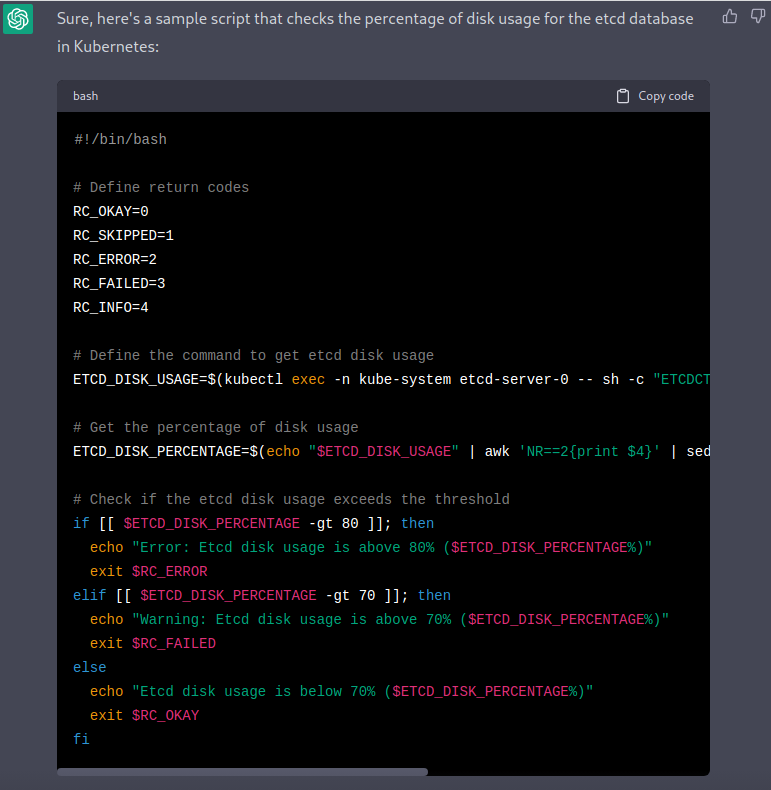The width and height of the screenshot is (771, 790).
Task: Click the 'if [[ $ETCD_DISK_PERCENTAGE -gt 80 ]]' line
Action: coord(253,523)
